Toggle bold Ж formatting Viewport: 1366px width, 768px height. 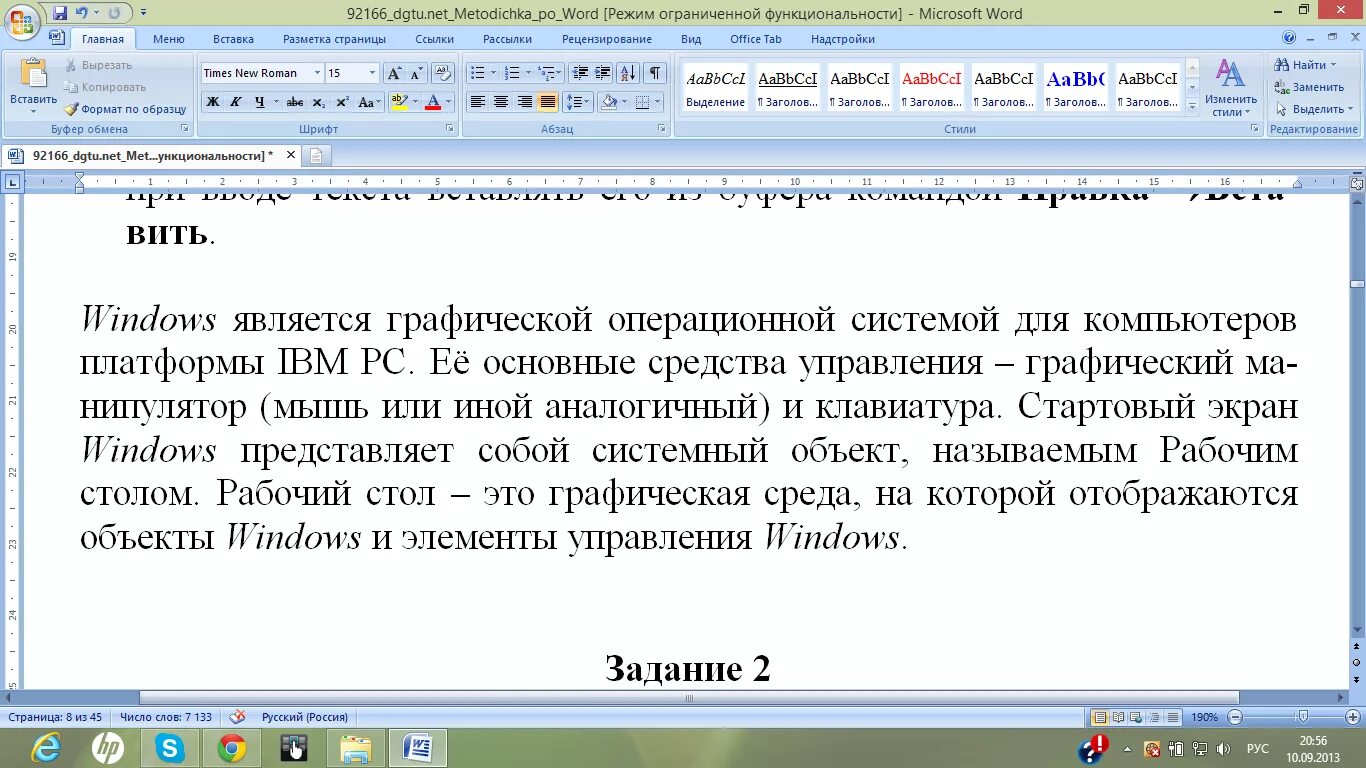pos(212,102)
